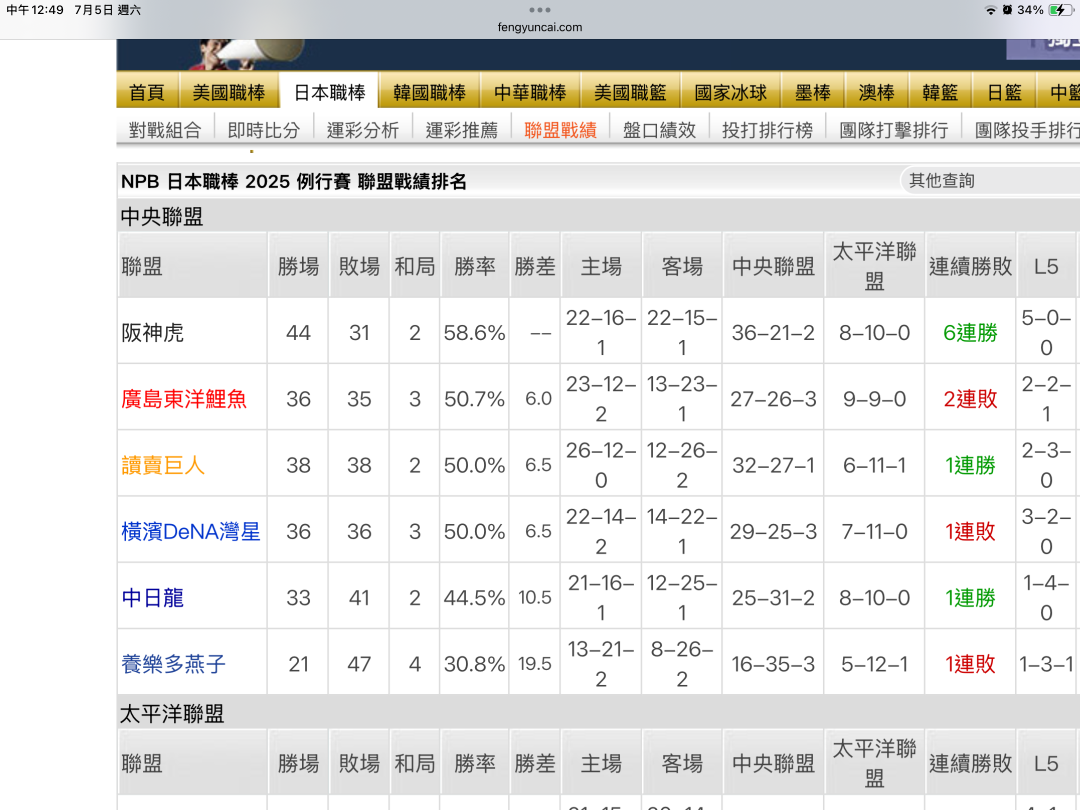Open the 阪神虎 team link
The height and width of the screenshot is (810, 1080).
tap(152, 333)
